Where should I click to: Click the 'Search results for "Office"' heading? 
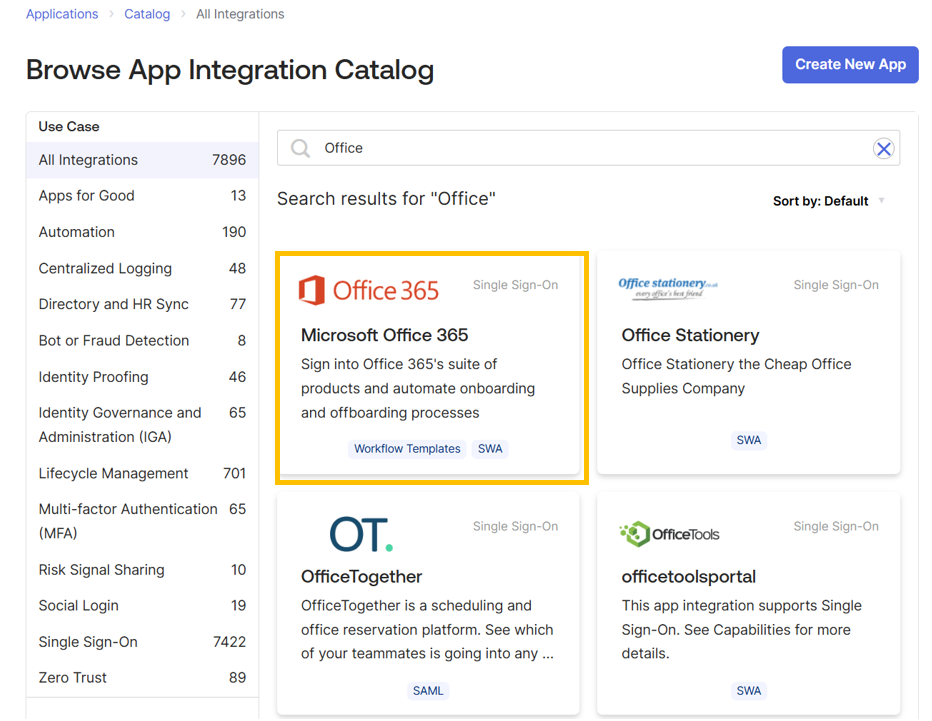click(x=386, y=199)
